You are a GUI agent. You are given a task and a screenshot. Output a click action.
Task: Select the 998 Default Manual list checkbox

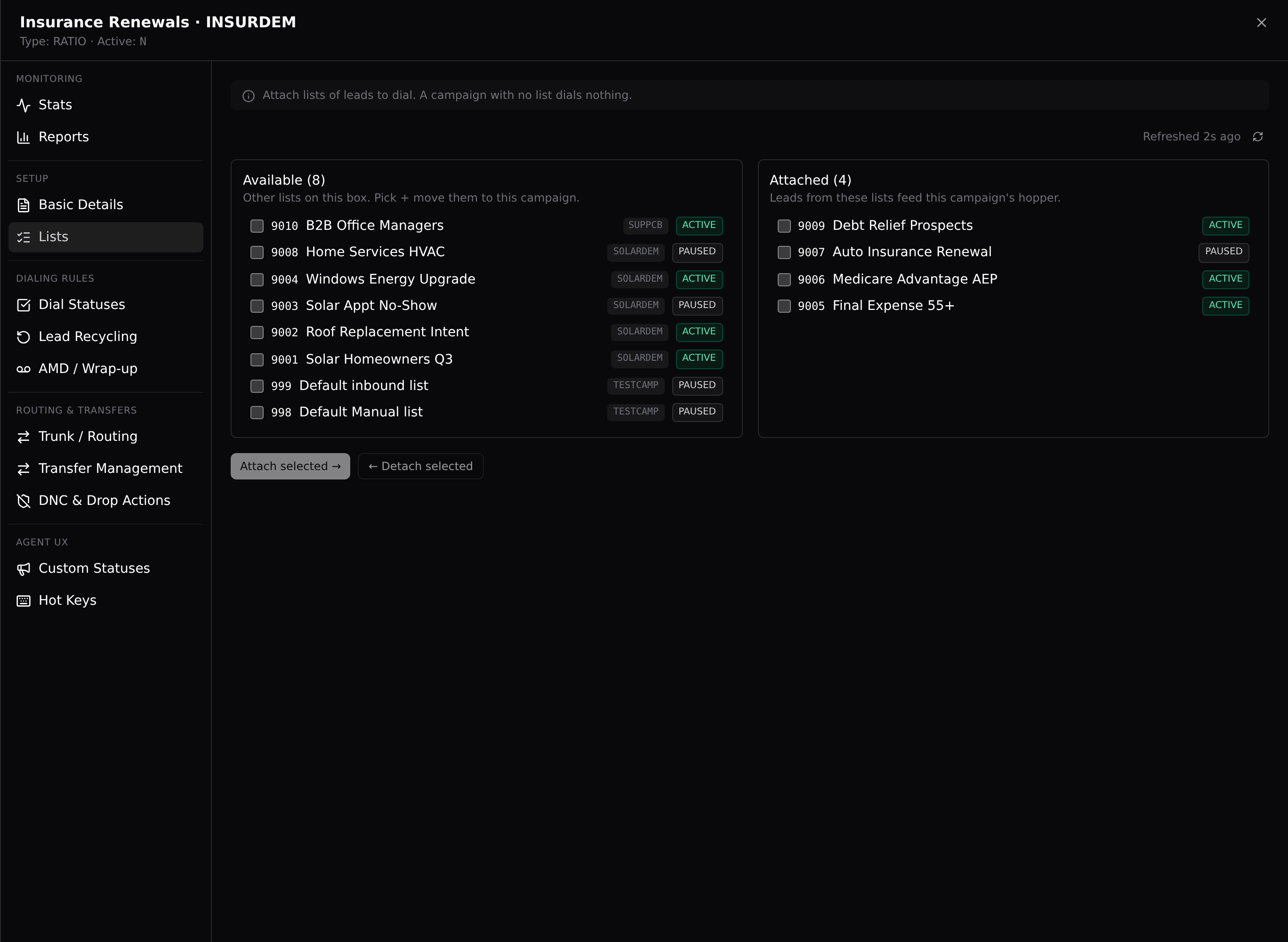[257, 412]
